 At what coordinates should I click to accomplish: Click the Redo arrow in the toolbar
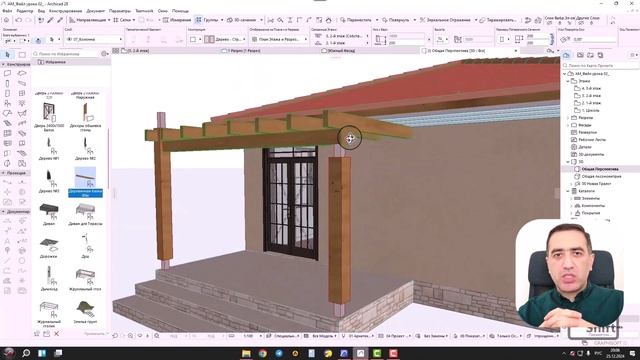pyautogui.click(x=29, y=20)
